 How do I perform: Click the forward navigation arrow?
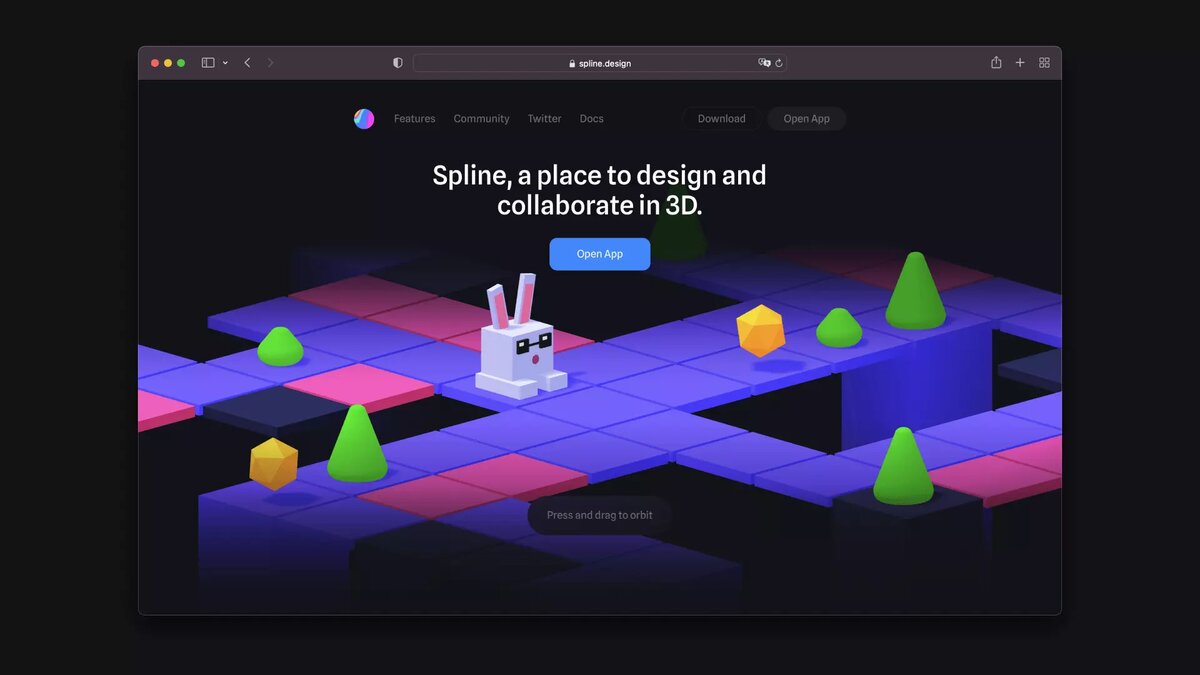click(x=270, y=63)
